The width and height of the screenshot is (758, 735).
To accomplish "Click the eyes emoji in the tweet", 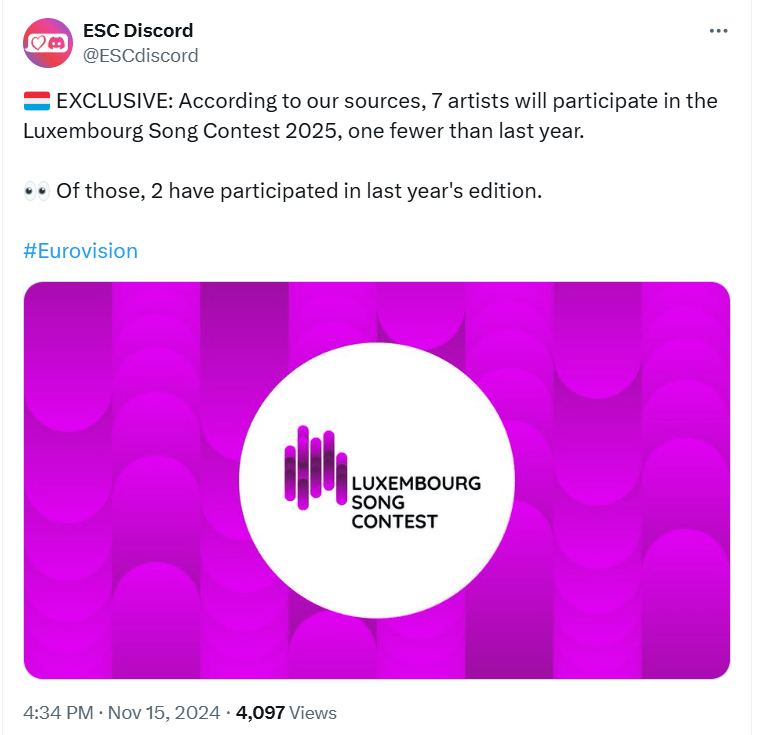I will (36, 190).
